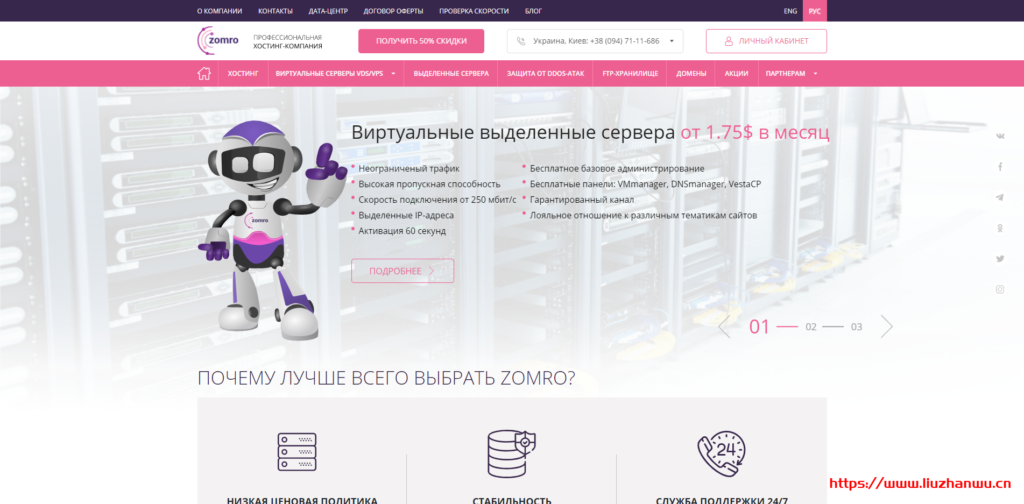This screenshot has width=1024, height=504.
Task: Switch language to ENG
Action: pos(790,11)
